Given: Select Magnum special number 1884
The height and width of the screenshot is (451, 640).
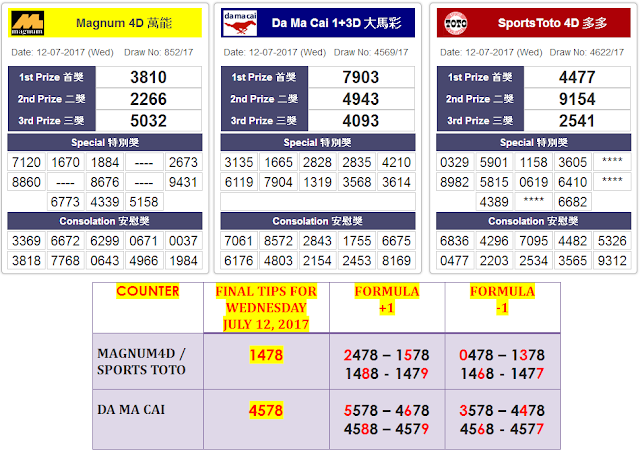Looking at the screenshot, I should click(x=105, y=162).
